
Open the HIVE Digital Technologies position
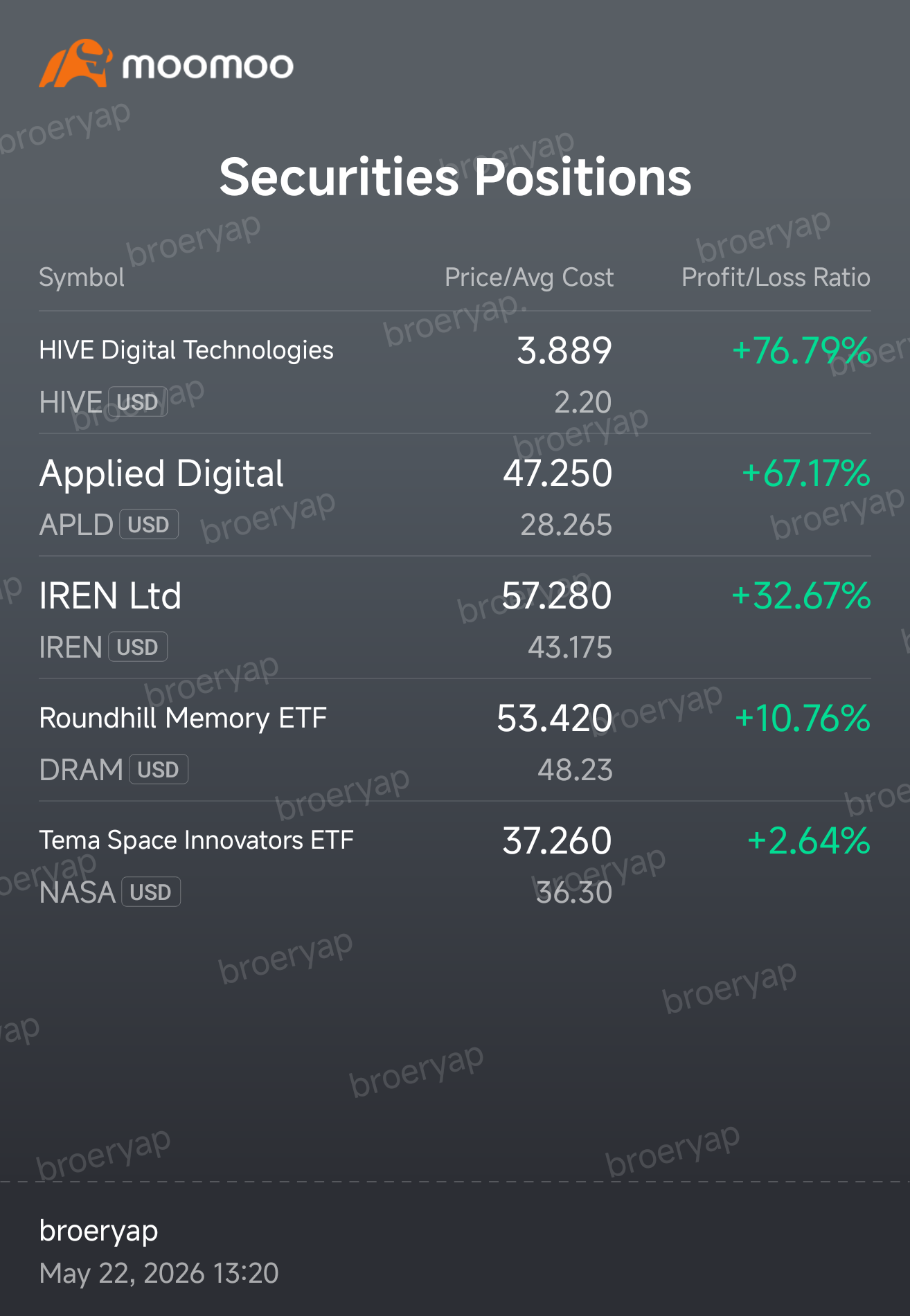coord(455,372)
